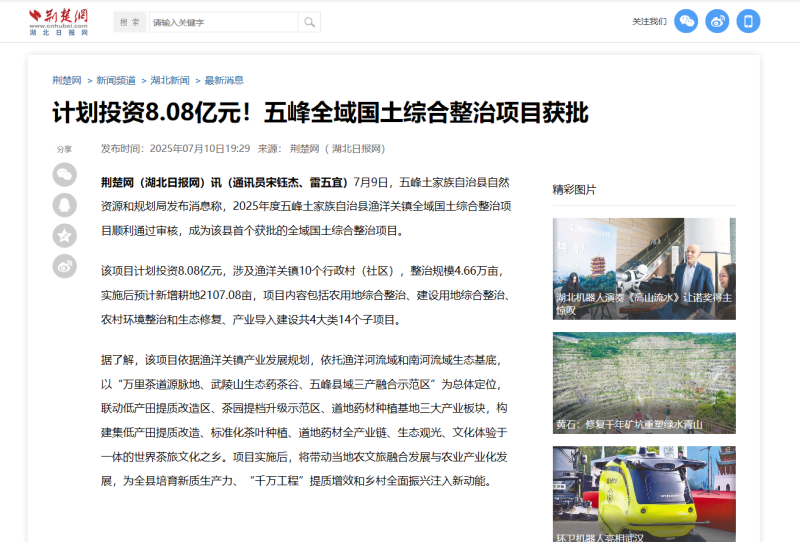This screenshot has height=542, width=800.
Task: Go to the 荆楚网 logo homepage
Action: (x=58, y=22)
